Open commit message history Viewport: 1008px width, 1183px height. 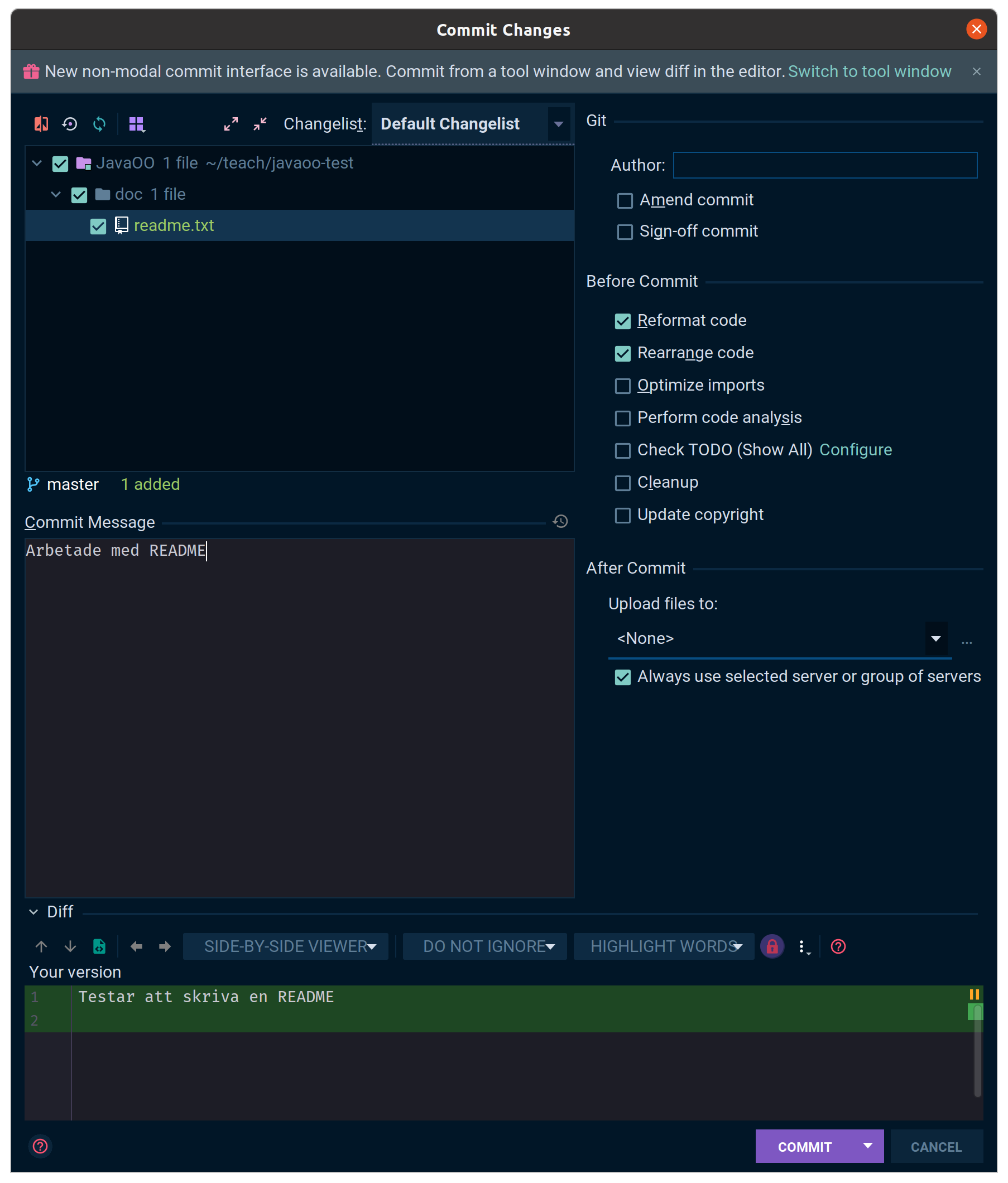coord(560,521)
